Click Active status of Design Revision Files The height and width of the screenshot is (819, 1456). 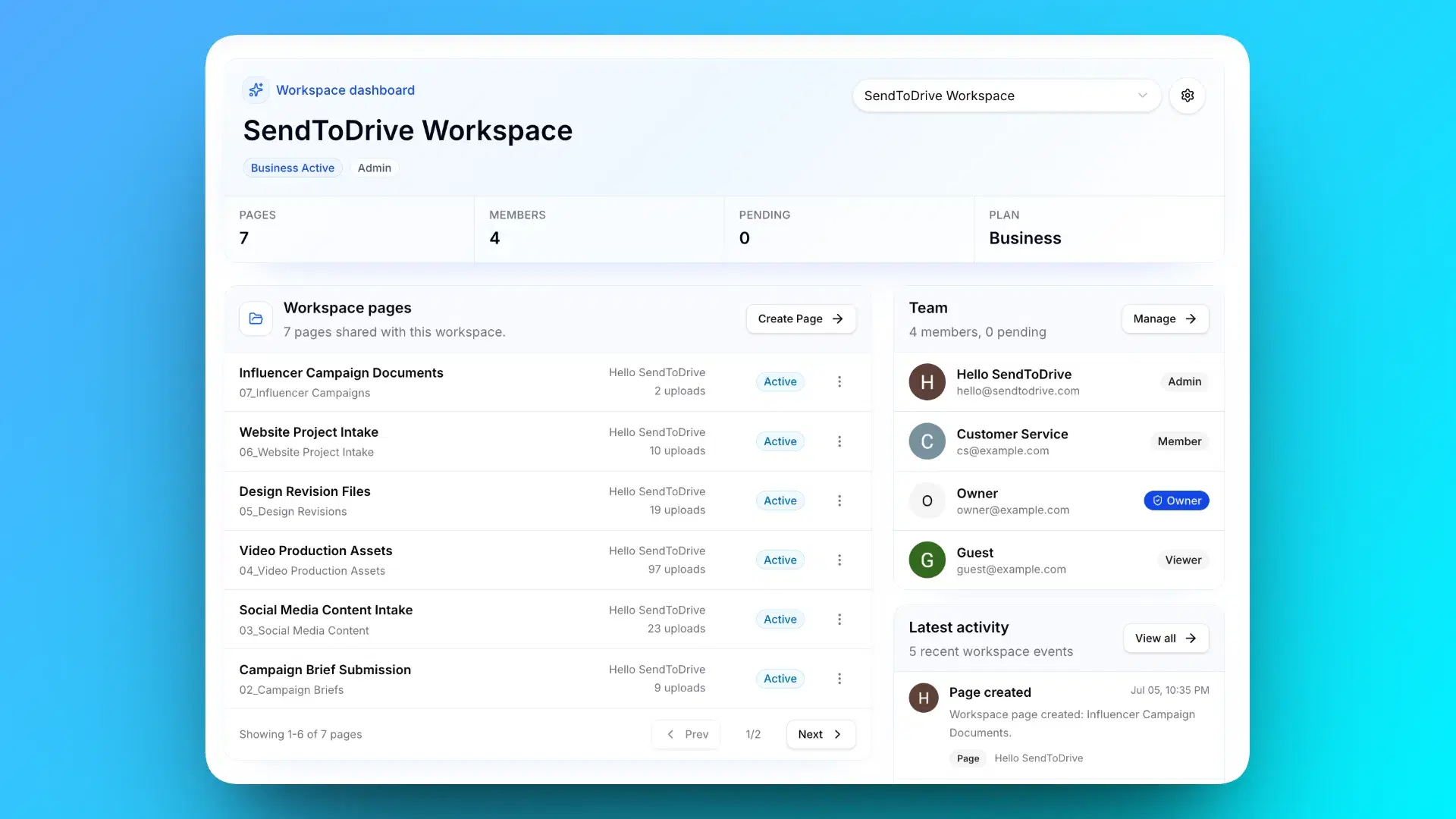780,500
